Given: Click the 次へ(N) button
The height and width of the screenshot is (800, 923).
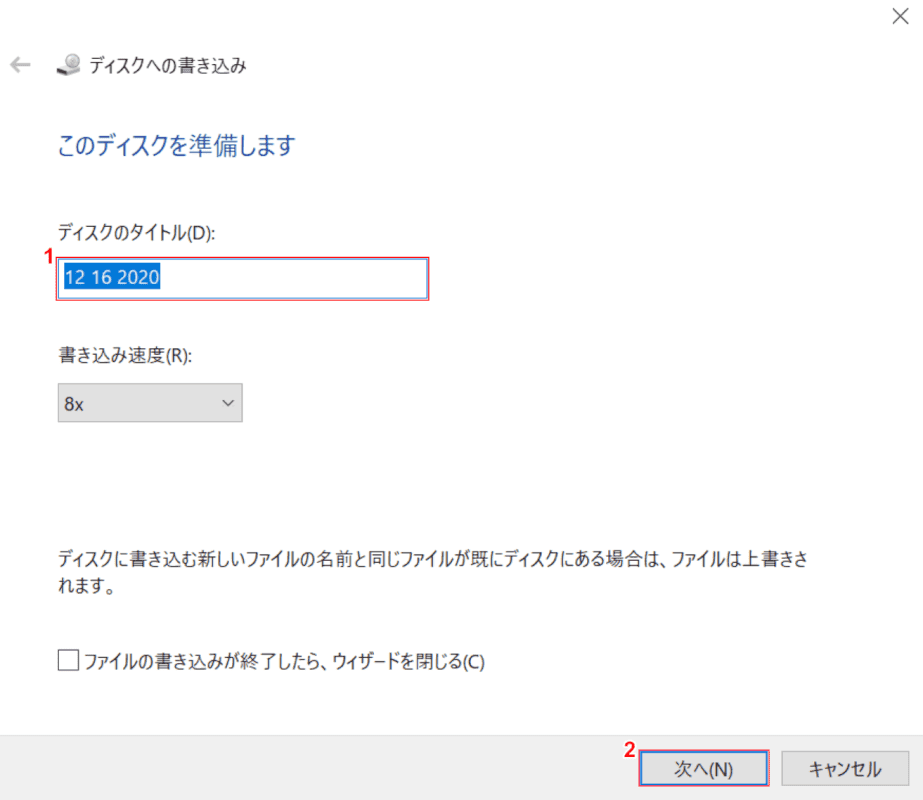Looking at the screenshot, I should click(703, 768).
